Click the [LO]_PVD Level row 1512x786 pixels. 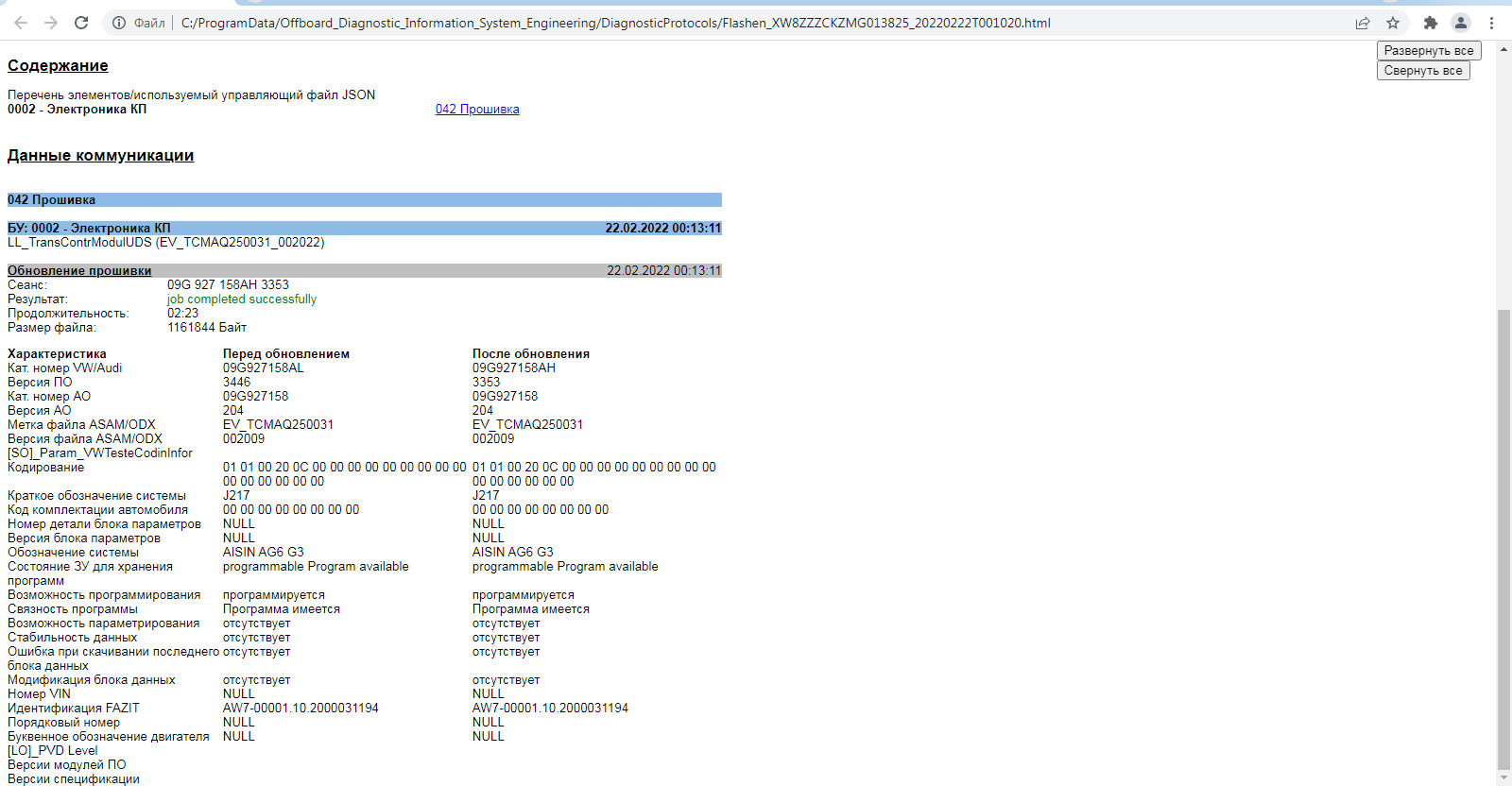[x=53, y=750]
